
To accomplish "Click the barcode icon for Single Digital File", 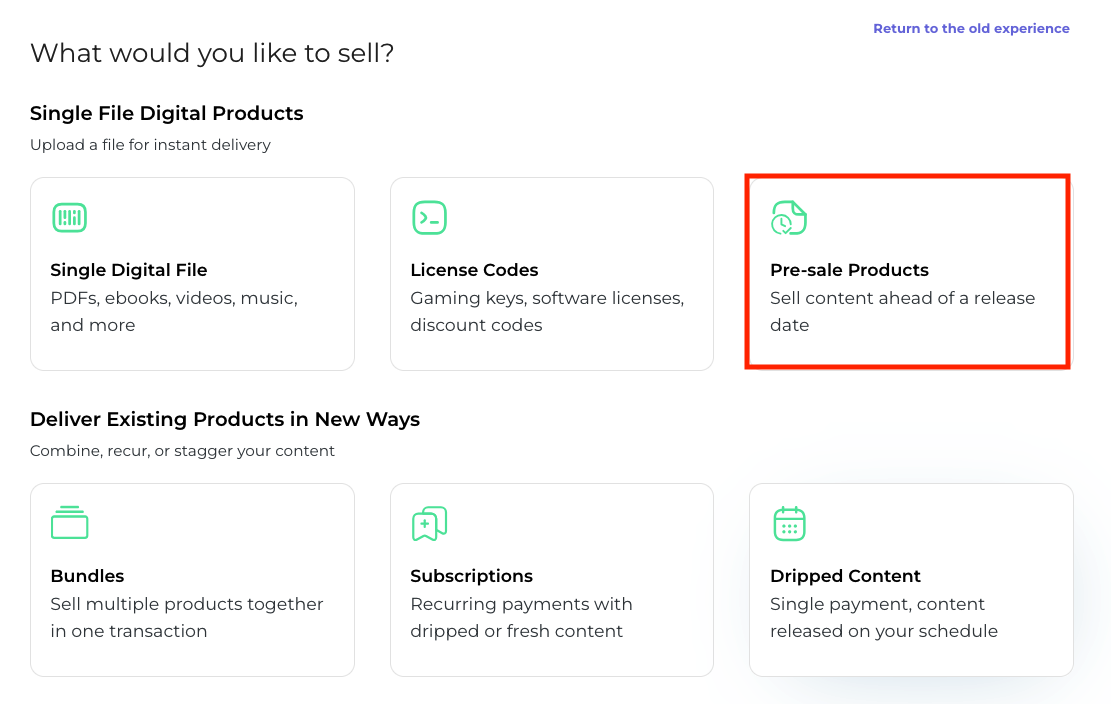I will (x=69, y=218).
